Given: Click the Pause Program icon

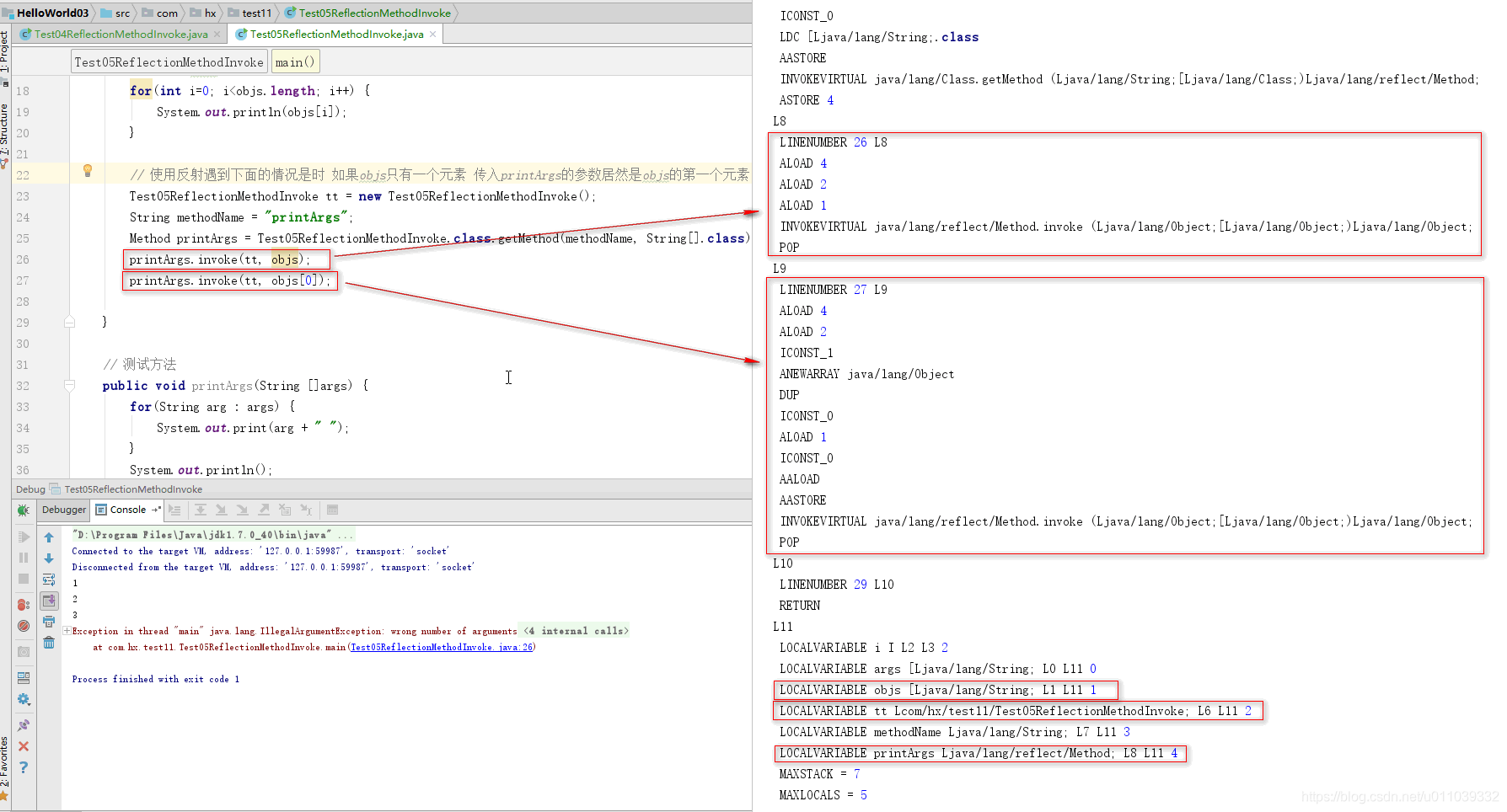Looking at the screenshot, I should point(24,558).
